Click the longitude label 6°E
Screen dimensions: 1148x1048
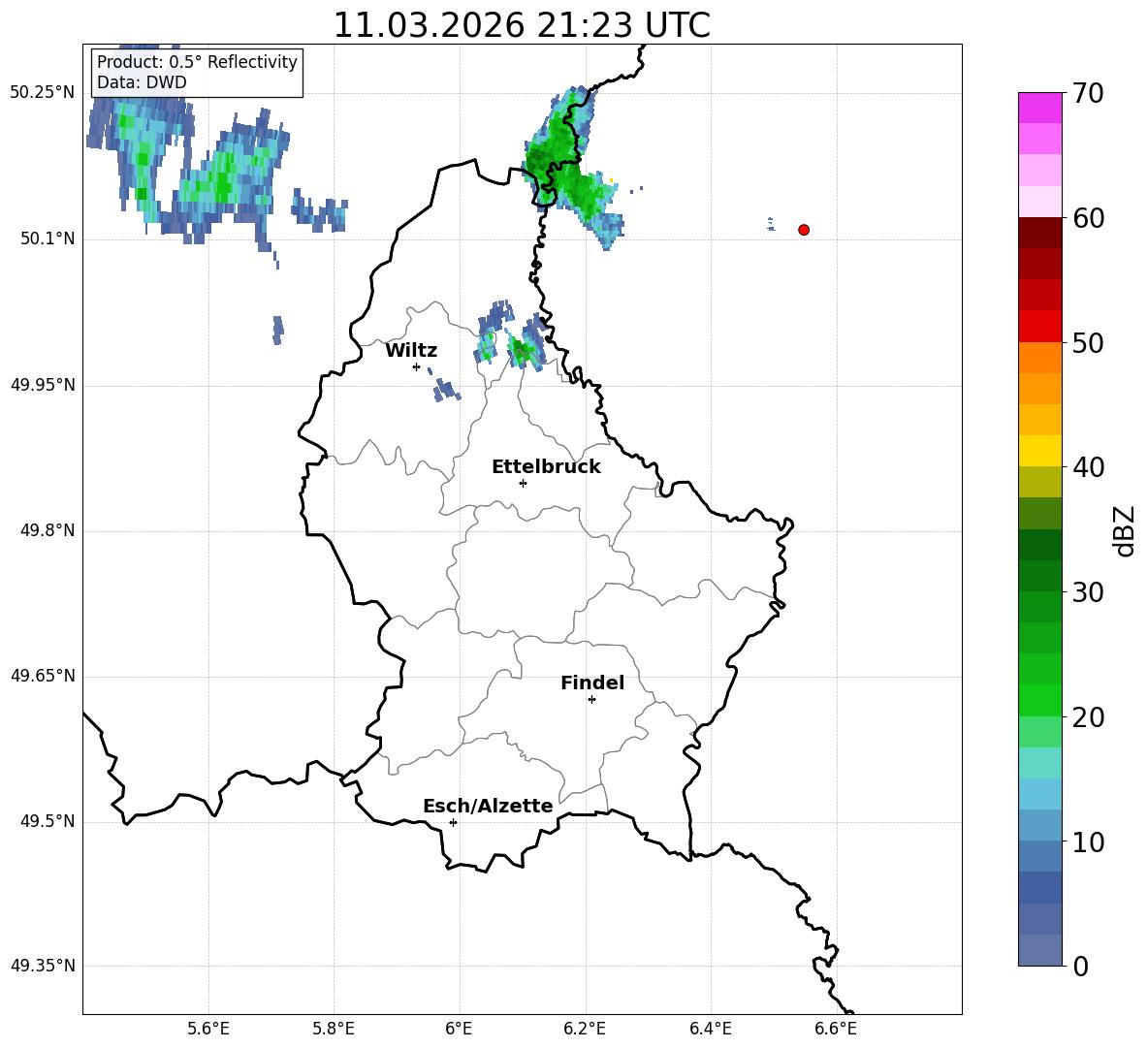pyautogui.click(x=459, y=1029)
